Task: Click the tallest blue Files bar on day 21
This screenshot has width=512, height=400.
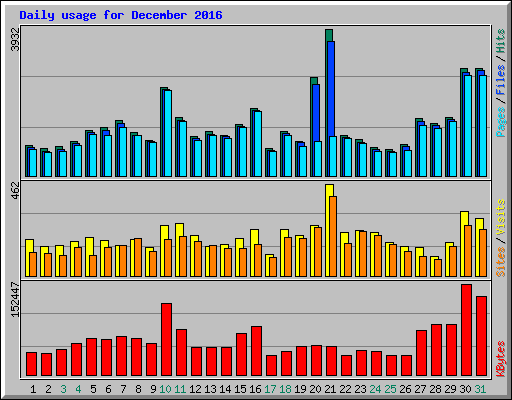Action: coord(331,89)
